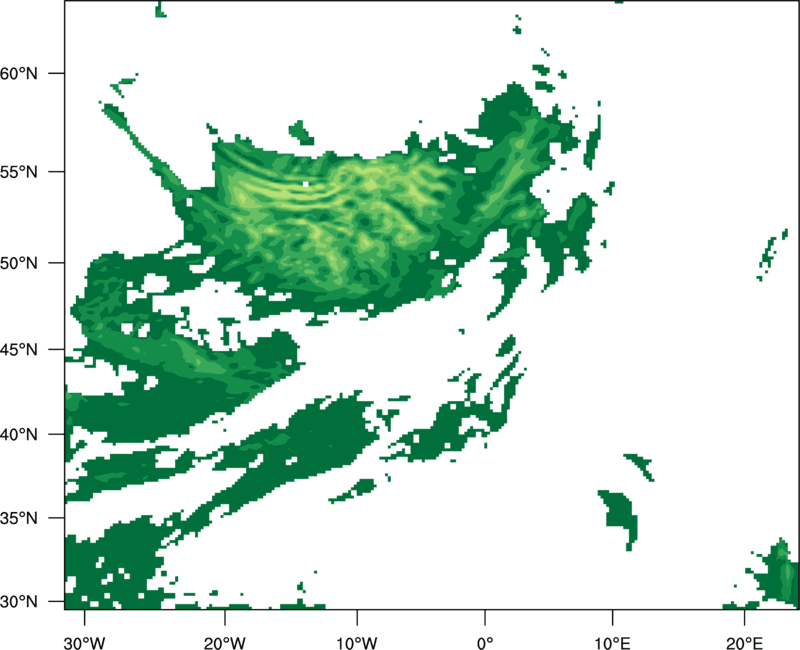This screenshot has width=800, height=650.
Task: Click the 50°N latitude label
Action: coord(19,263)
